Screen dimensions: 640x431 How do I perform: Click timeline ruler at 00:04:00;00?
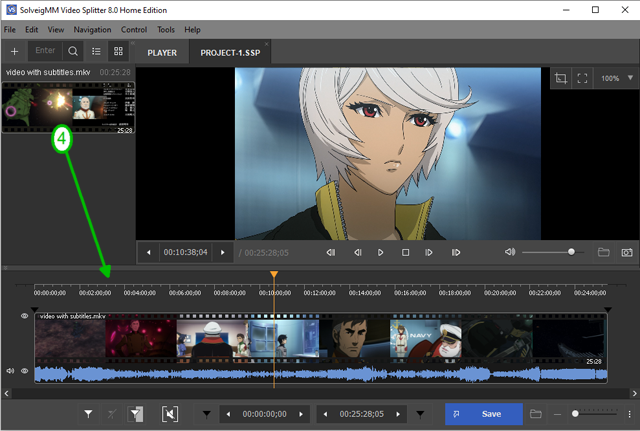tap(140, 293)
